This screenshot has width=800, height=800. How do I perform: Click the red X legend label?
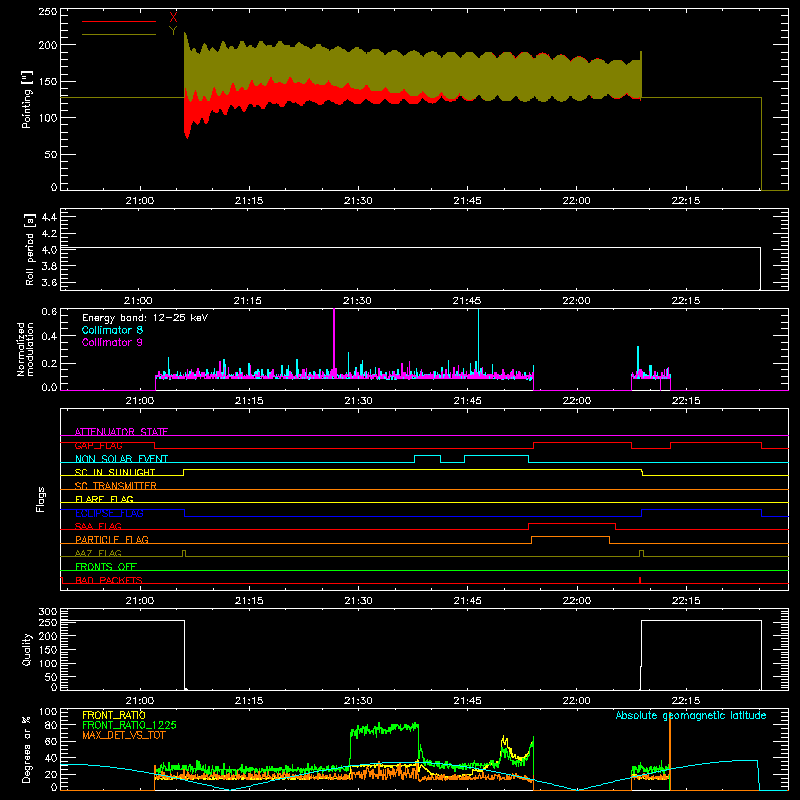tap(173, 18)
